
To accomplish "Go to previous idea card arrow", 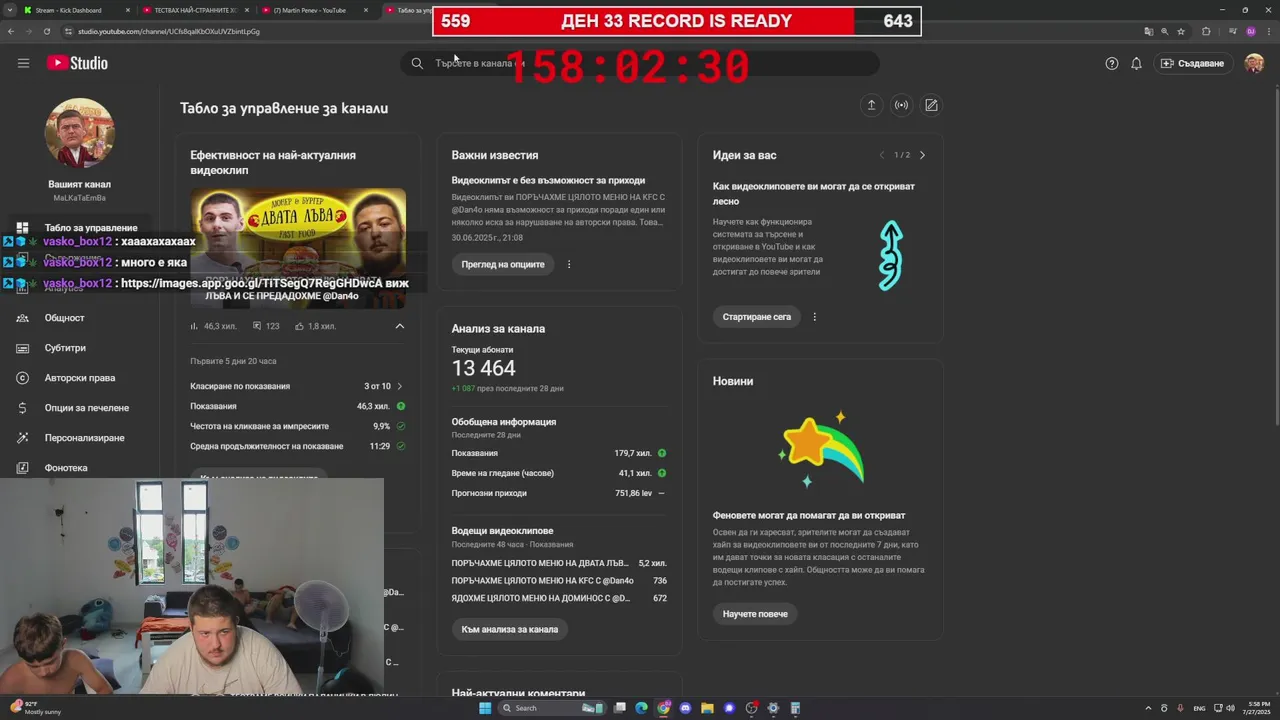I will (881, 155).
